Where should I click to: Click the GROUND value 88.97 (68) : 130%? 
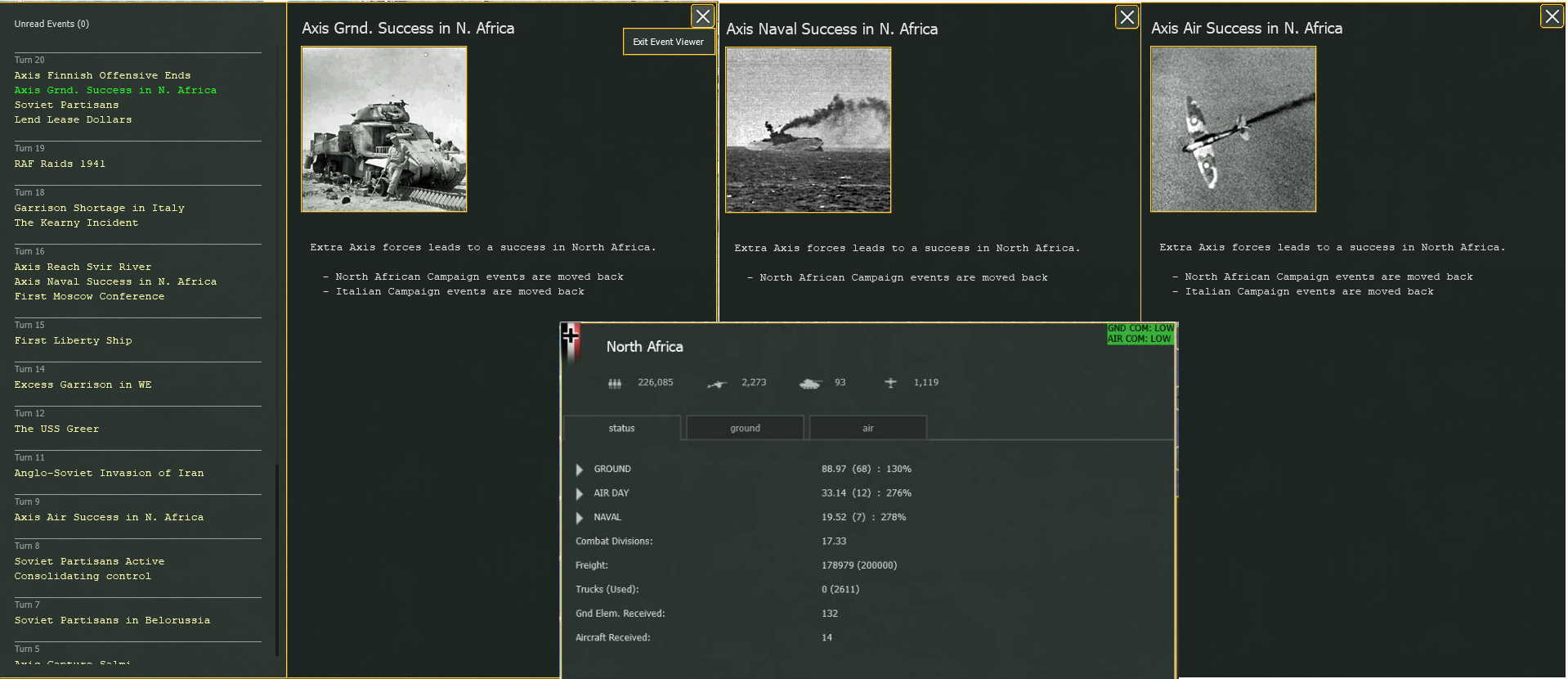click(x=867, y=470)
